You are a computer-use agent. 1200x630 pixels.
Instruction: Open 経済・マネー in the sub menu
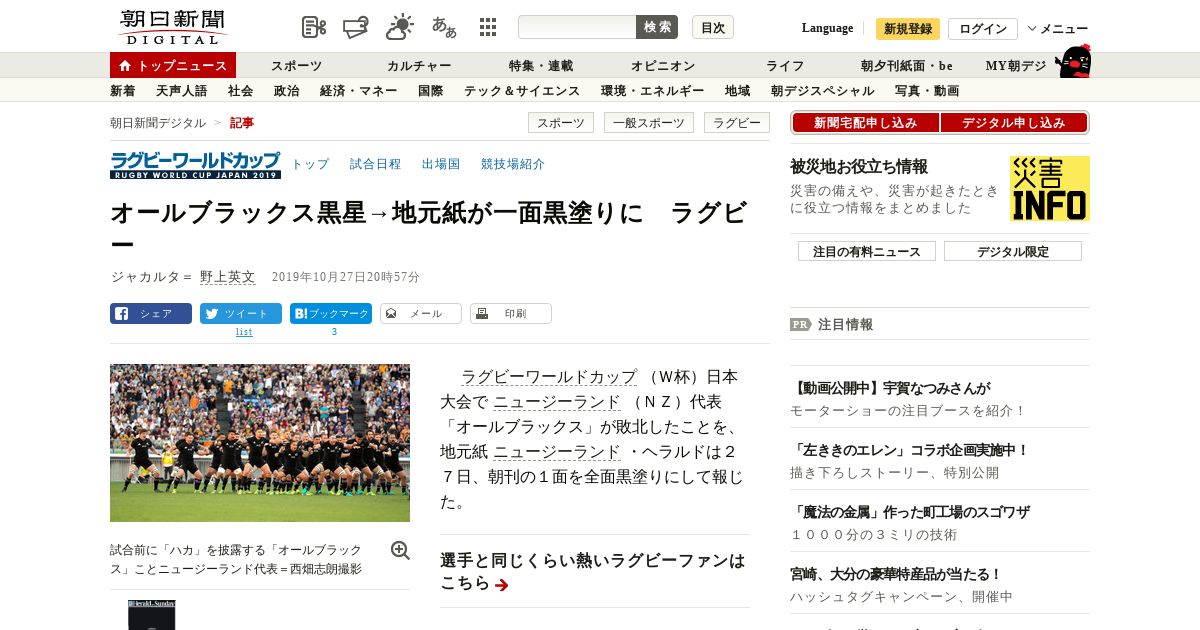pos(359,91)
